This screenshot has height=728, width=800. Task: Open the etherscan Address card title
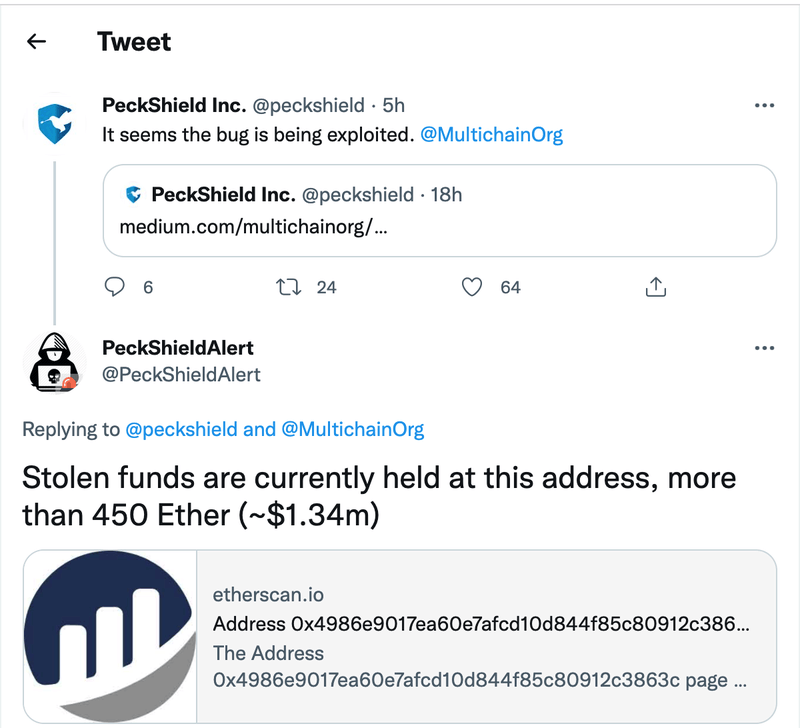click(x=480, y=625)
